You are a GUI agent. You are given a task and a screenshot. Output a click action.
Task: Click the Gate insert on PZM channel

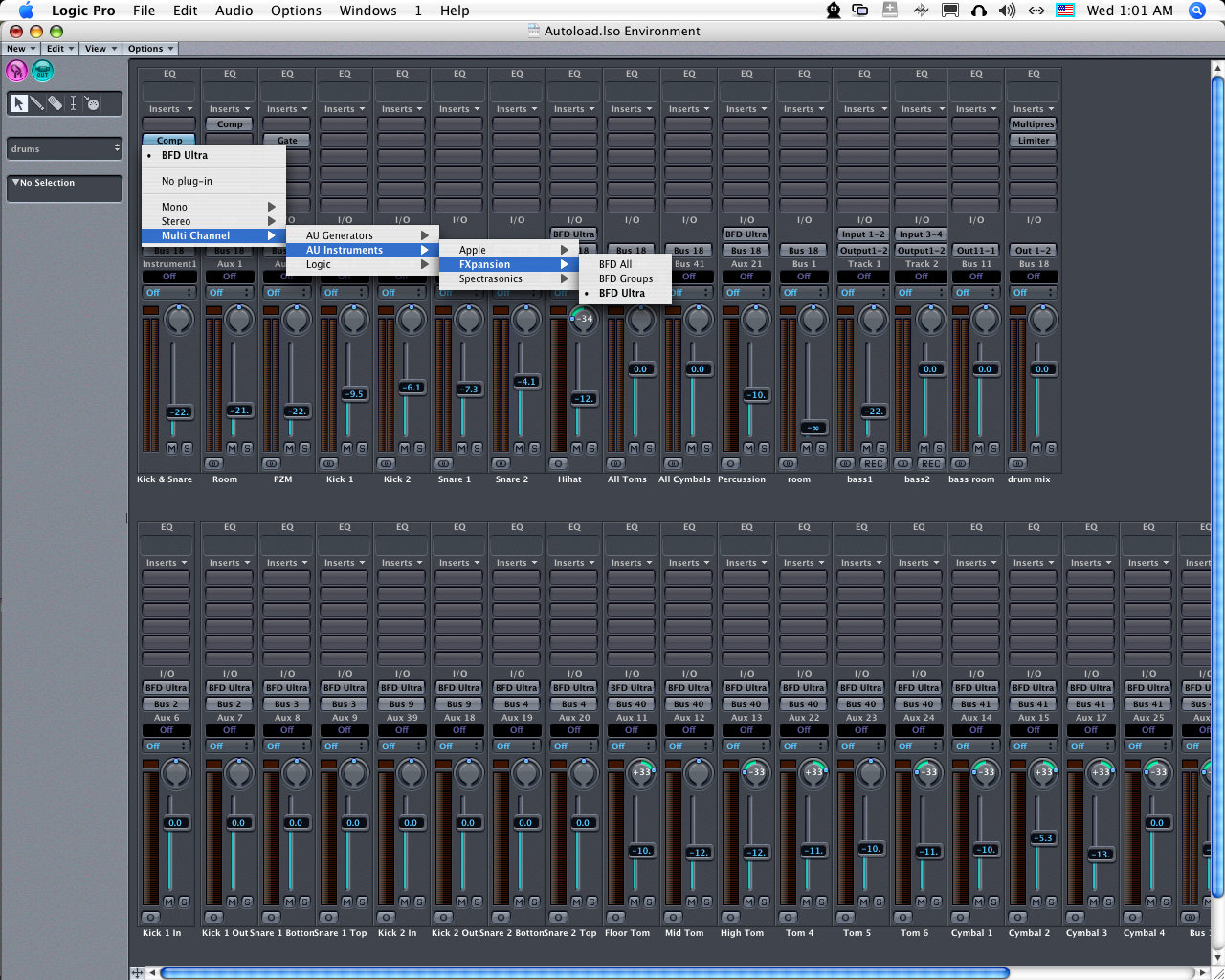pyautogui.click(x=287, y=140)
